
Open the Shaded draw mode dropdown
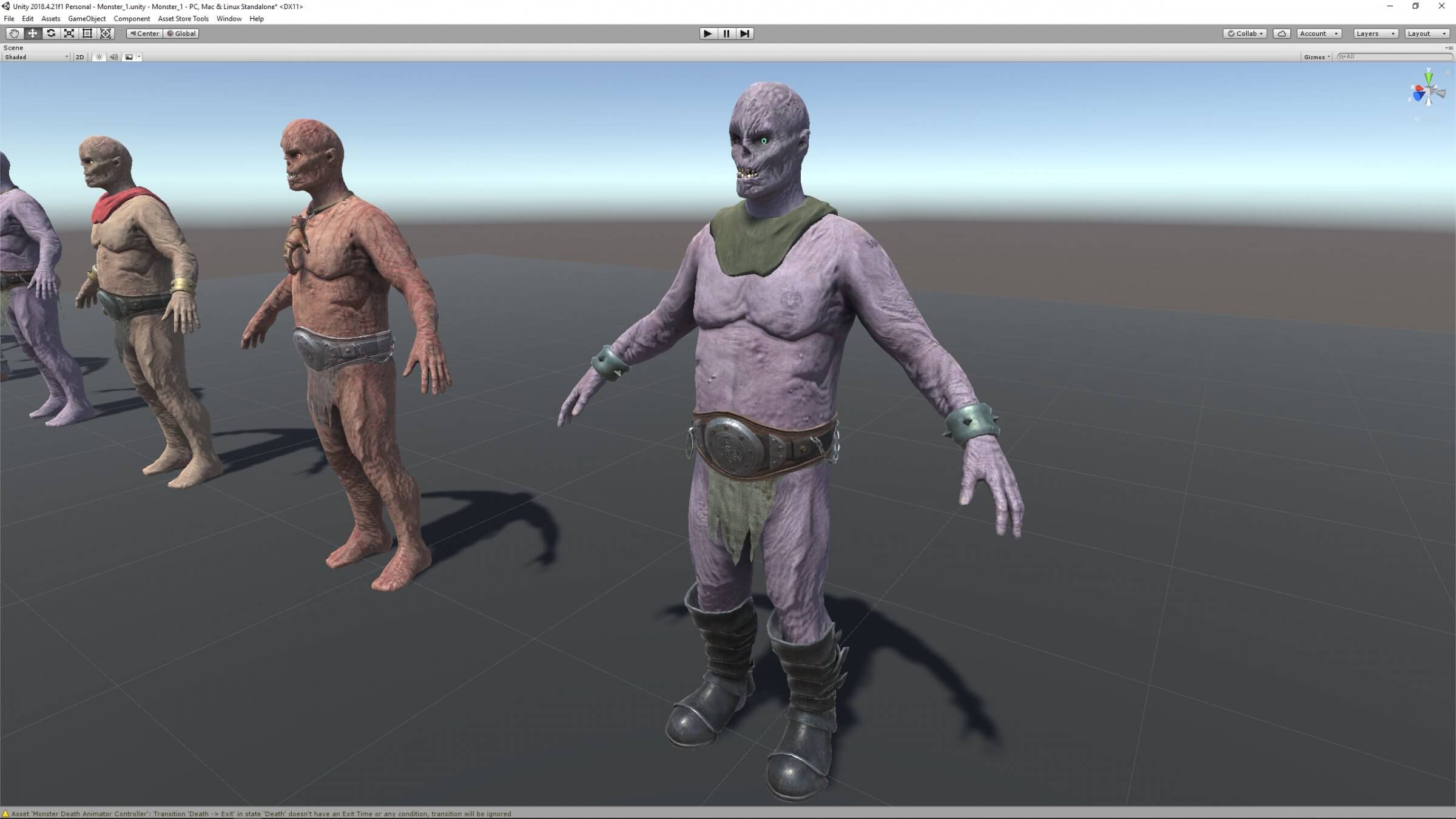[x=36, y=57]
